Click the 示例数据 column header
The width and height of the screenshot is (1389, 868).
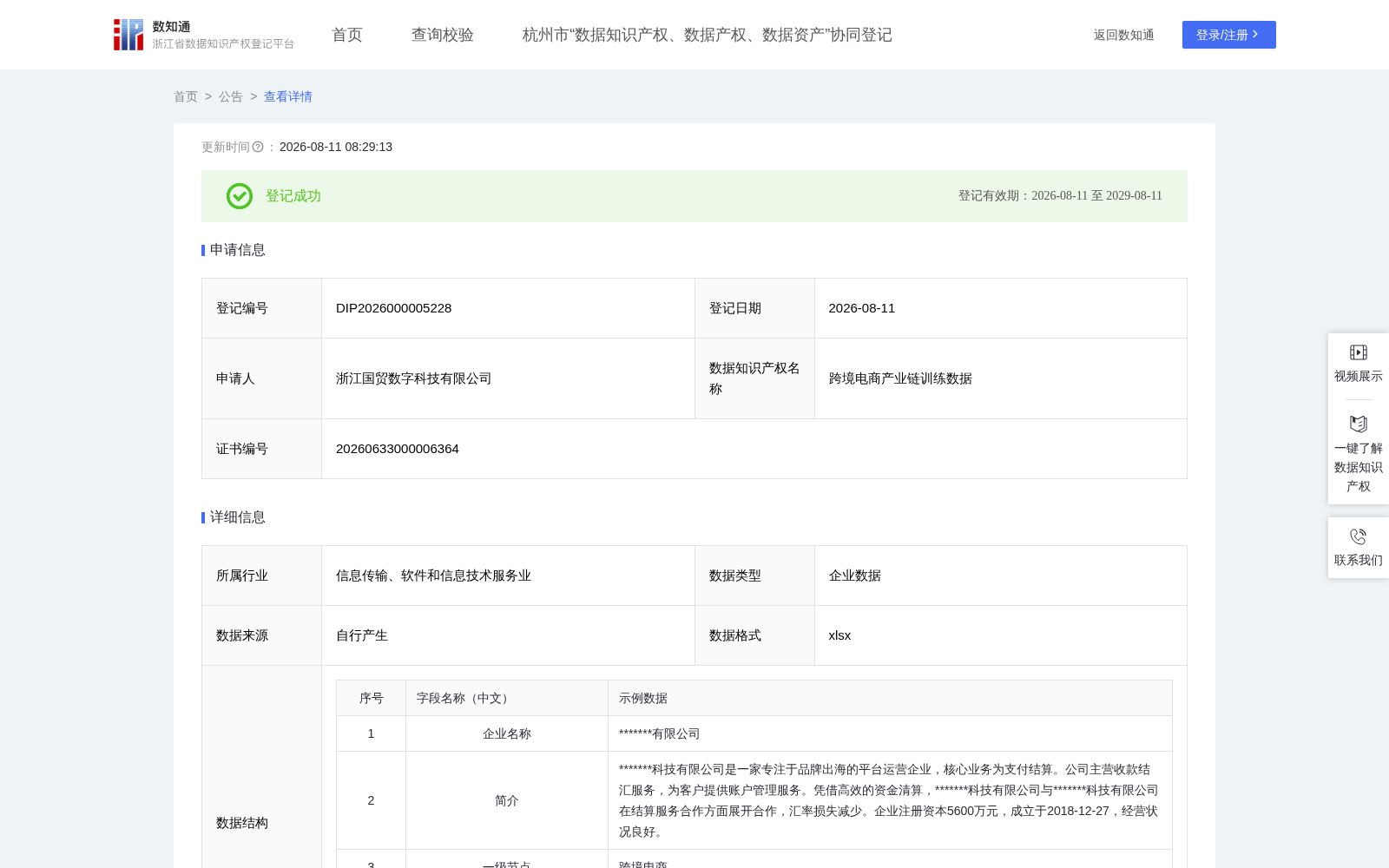coord(890,698)
